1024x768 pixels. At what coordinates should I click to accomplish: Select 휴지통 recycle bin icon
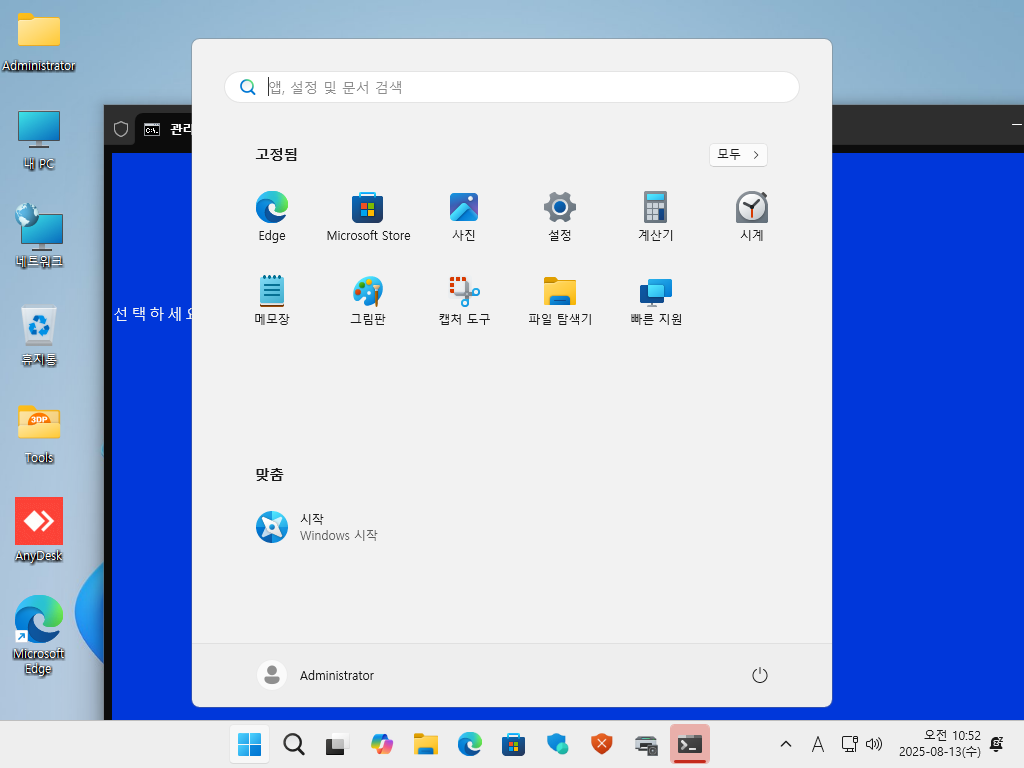click(39, 336)
